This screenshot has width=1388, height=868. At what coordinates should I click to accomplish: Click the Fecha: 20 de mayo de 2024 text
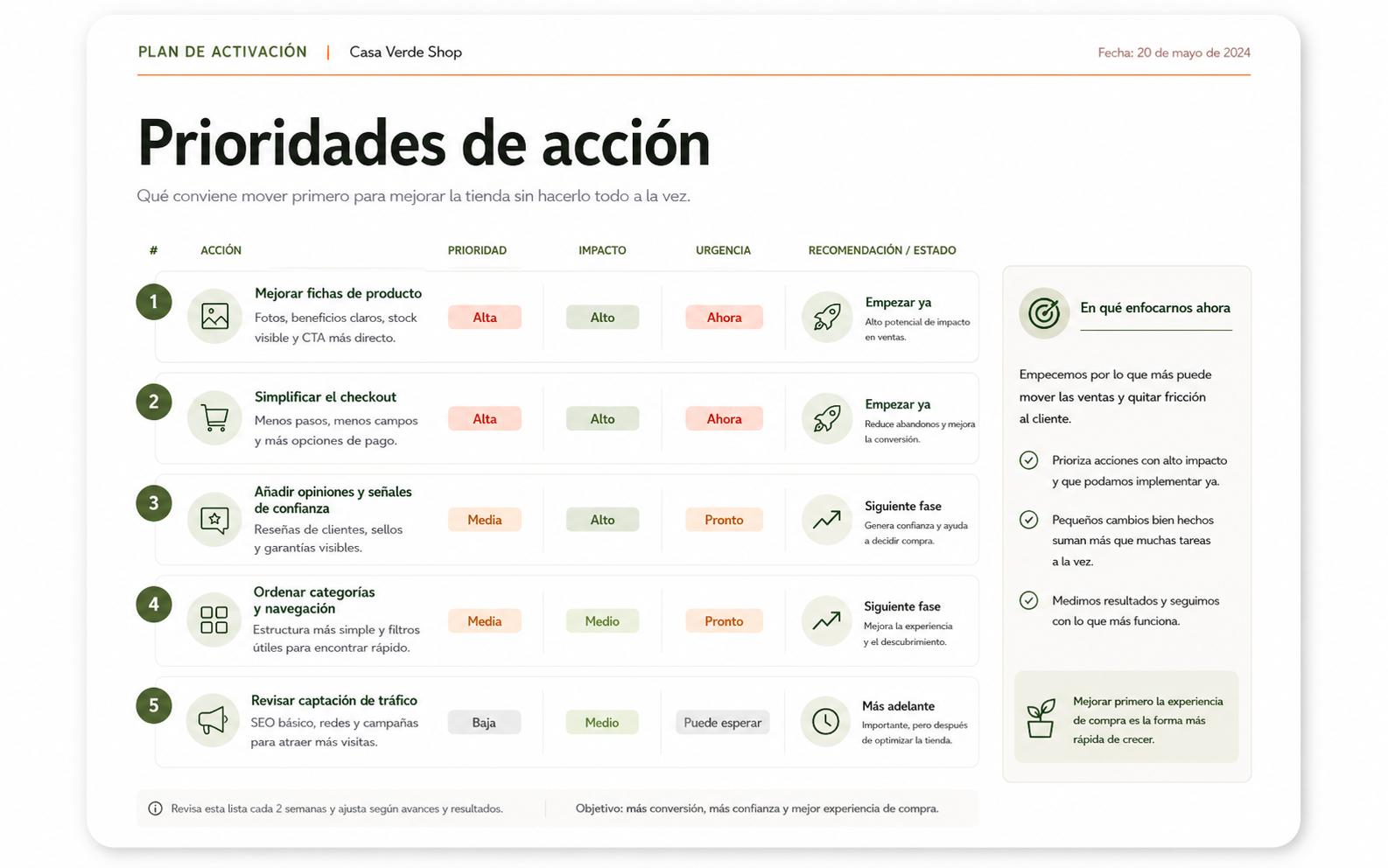coord(1174,52)
